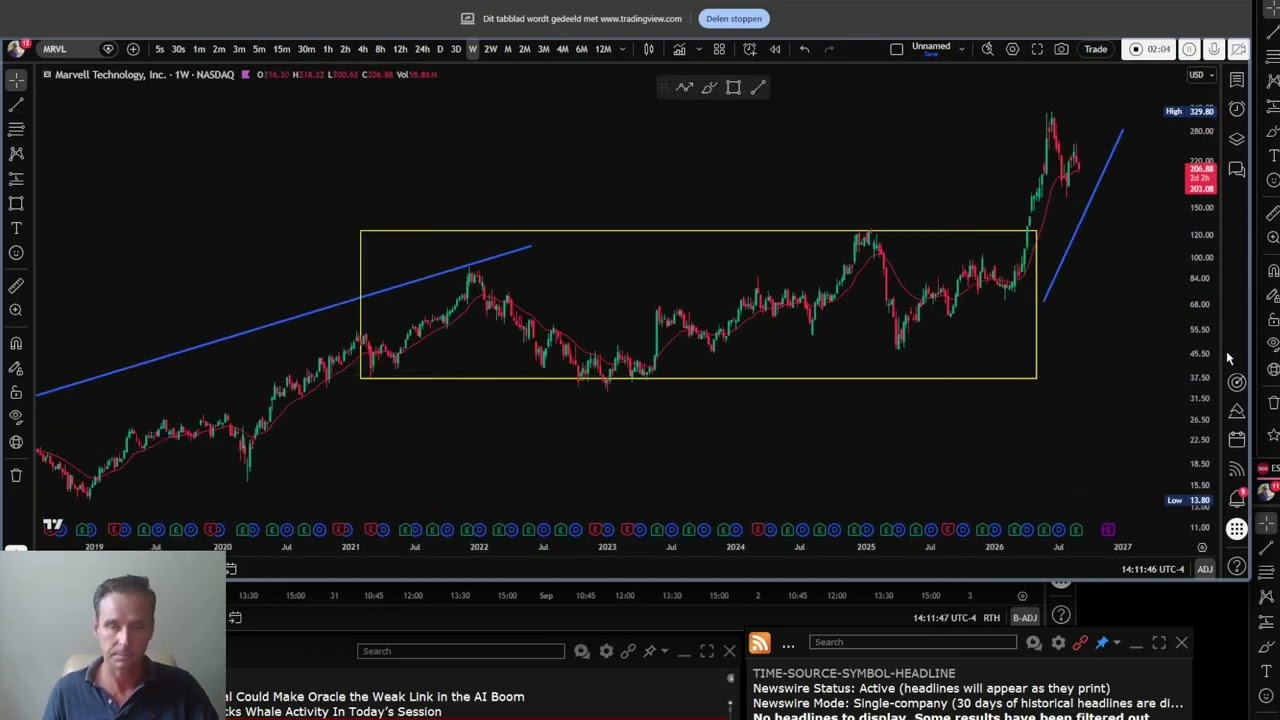Open the candlestick chart type menu

(x=649, y=49)
